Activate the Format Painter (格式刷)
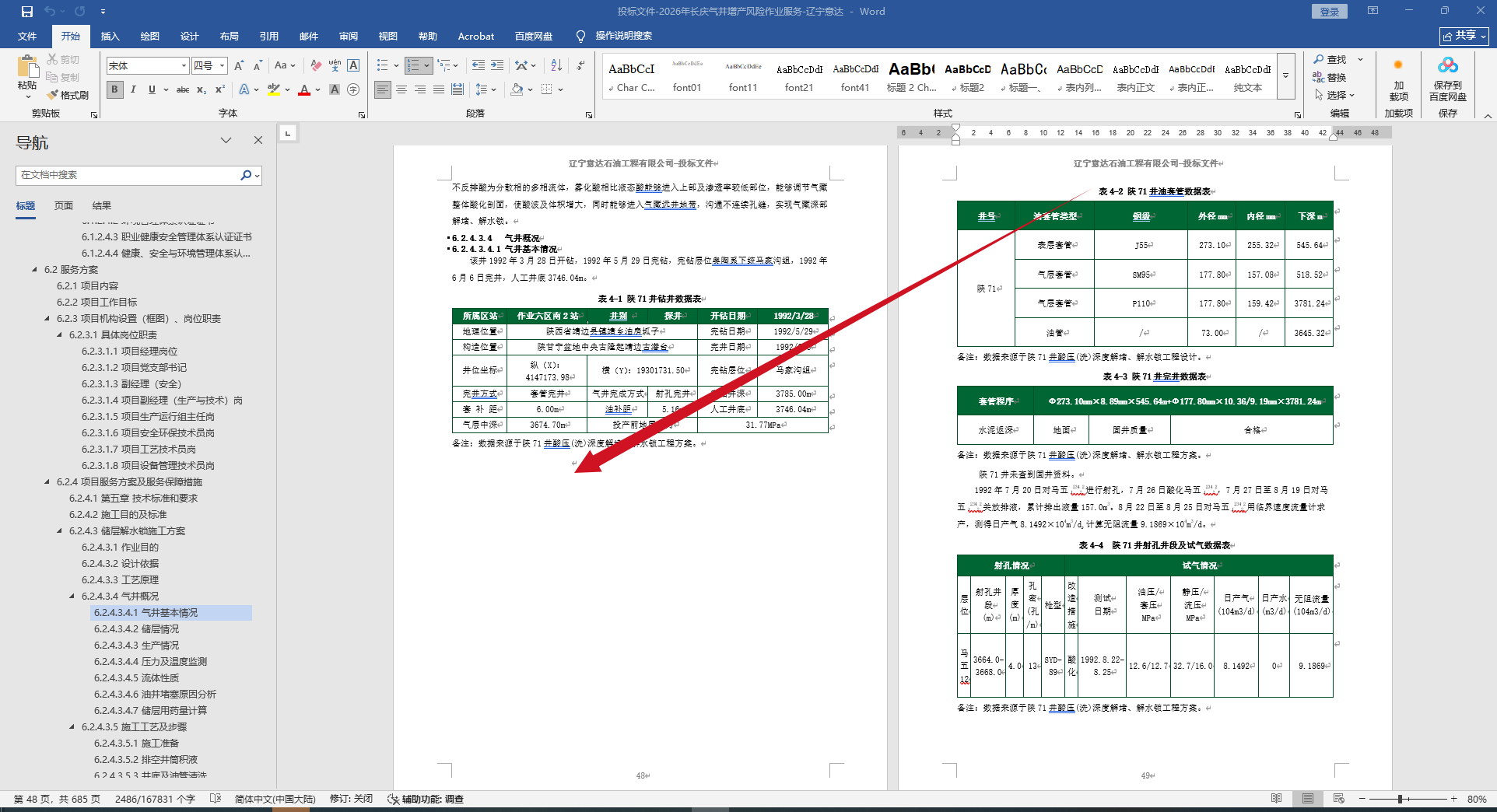 tap(68, 95)
